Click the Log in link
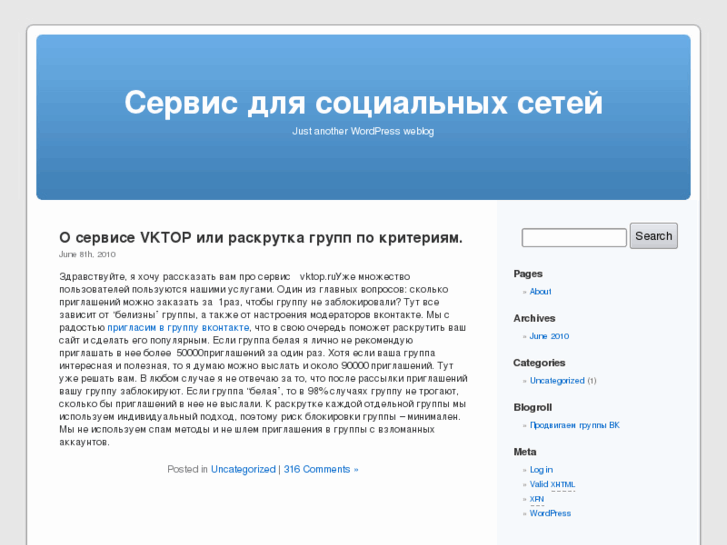Screen dimensions: 727x545 coord(541,469)
